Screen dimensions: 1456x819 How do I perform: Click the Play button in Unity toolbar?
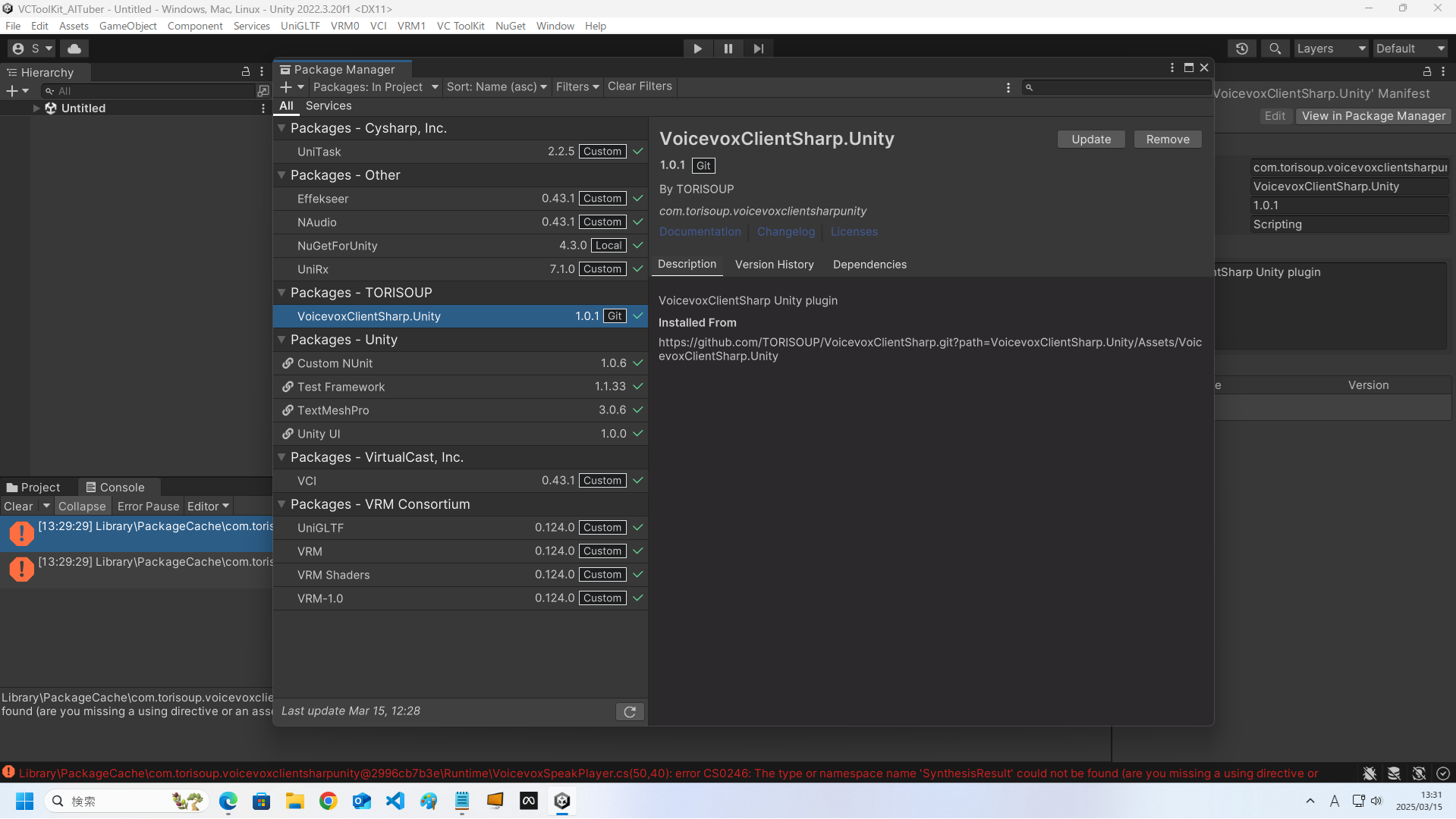click(697, 49)
